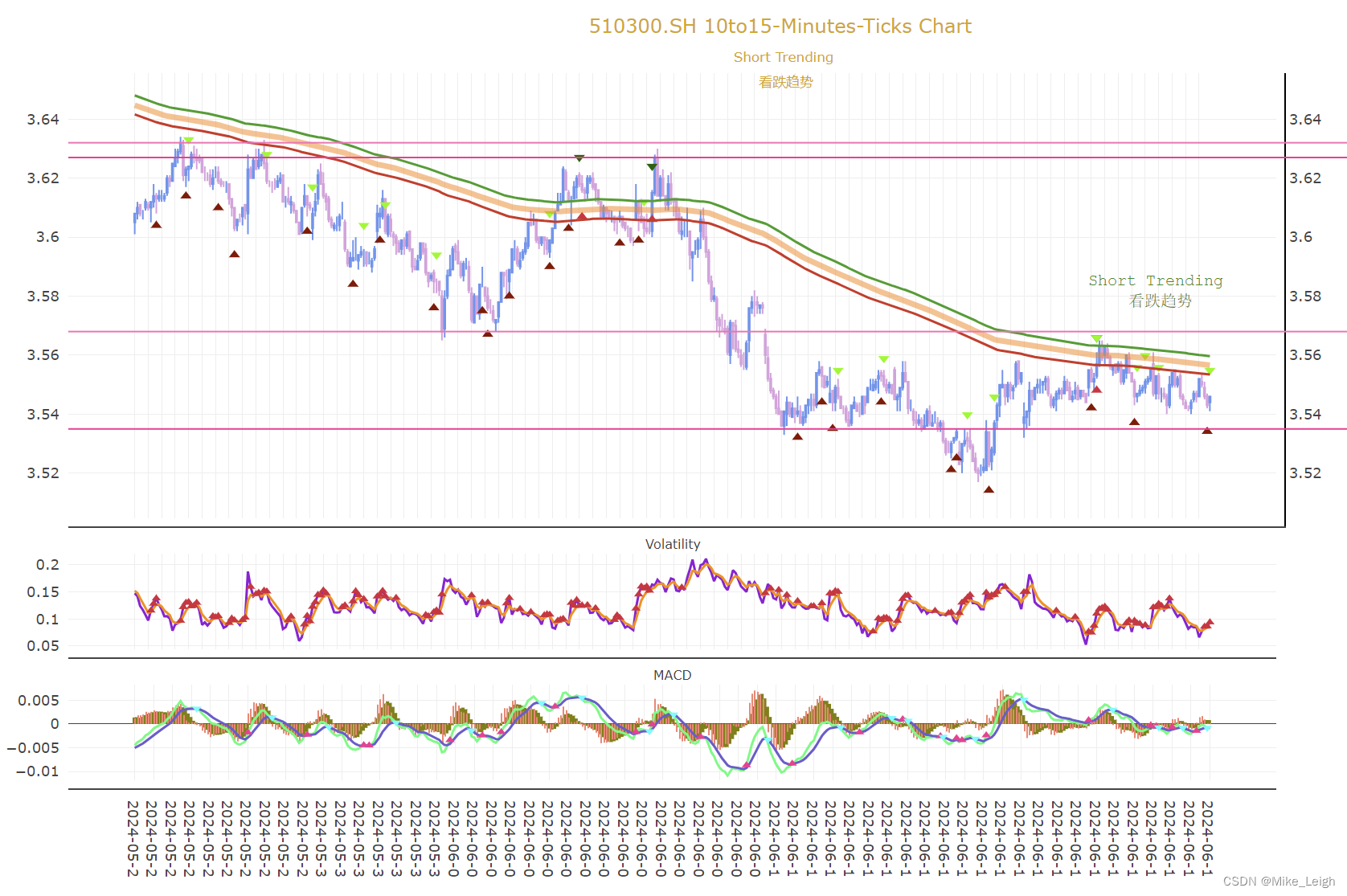
Task: Click the 0.005 tick on the MACD axis
Action: pyautogui.click(x=39, y=701)
